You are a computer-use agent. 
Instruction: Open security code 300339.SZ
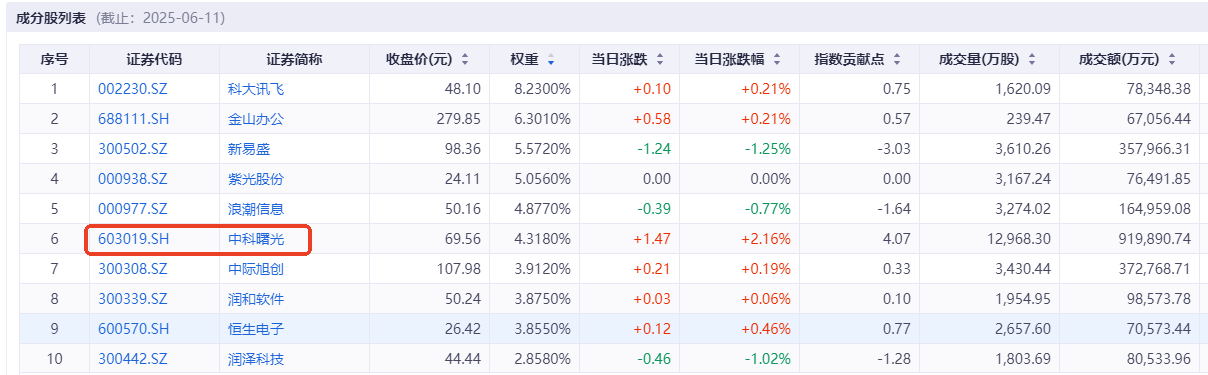(x=132, y=299)
